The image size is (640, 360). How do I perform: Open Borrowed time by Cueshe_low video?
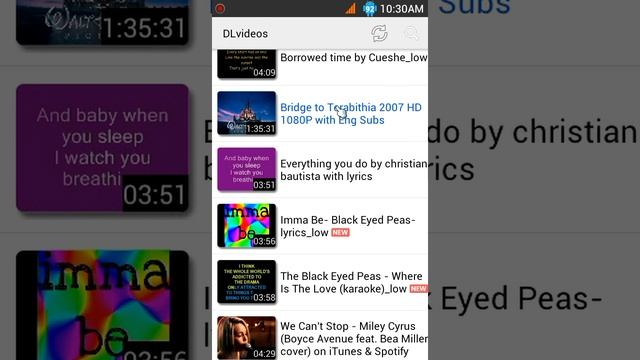pyautogui.click(x=353, y=58)
